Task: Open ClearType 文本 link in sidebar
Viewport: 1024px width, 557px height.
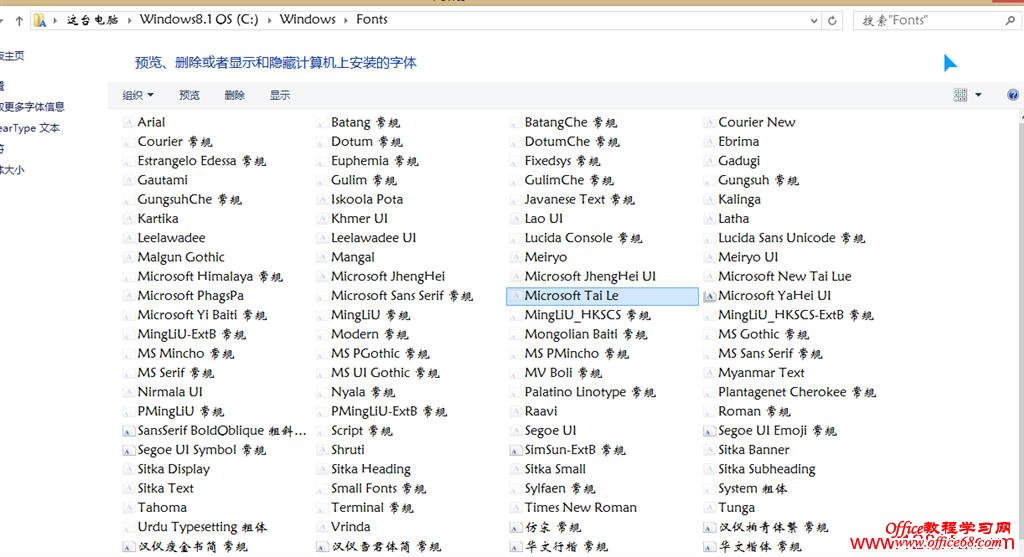Action: coord(30,128)
